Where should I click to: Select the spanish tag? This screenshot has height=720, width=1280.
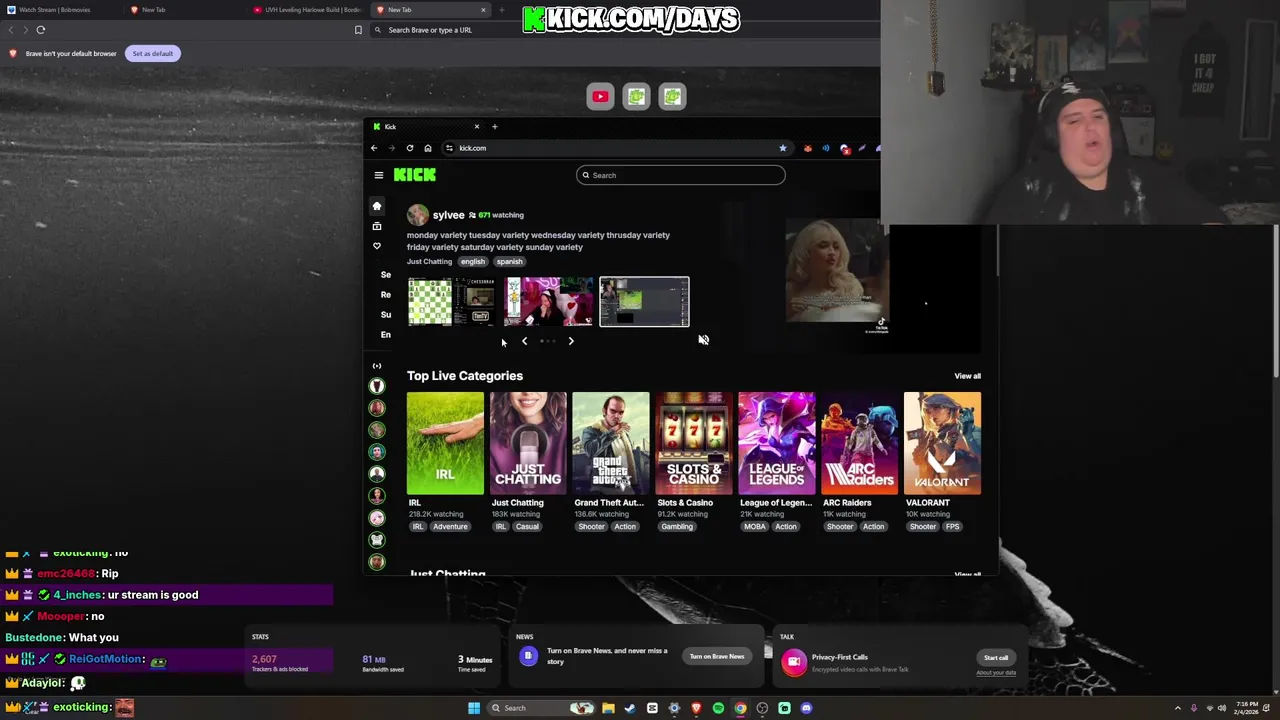coord(509,262)
